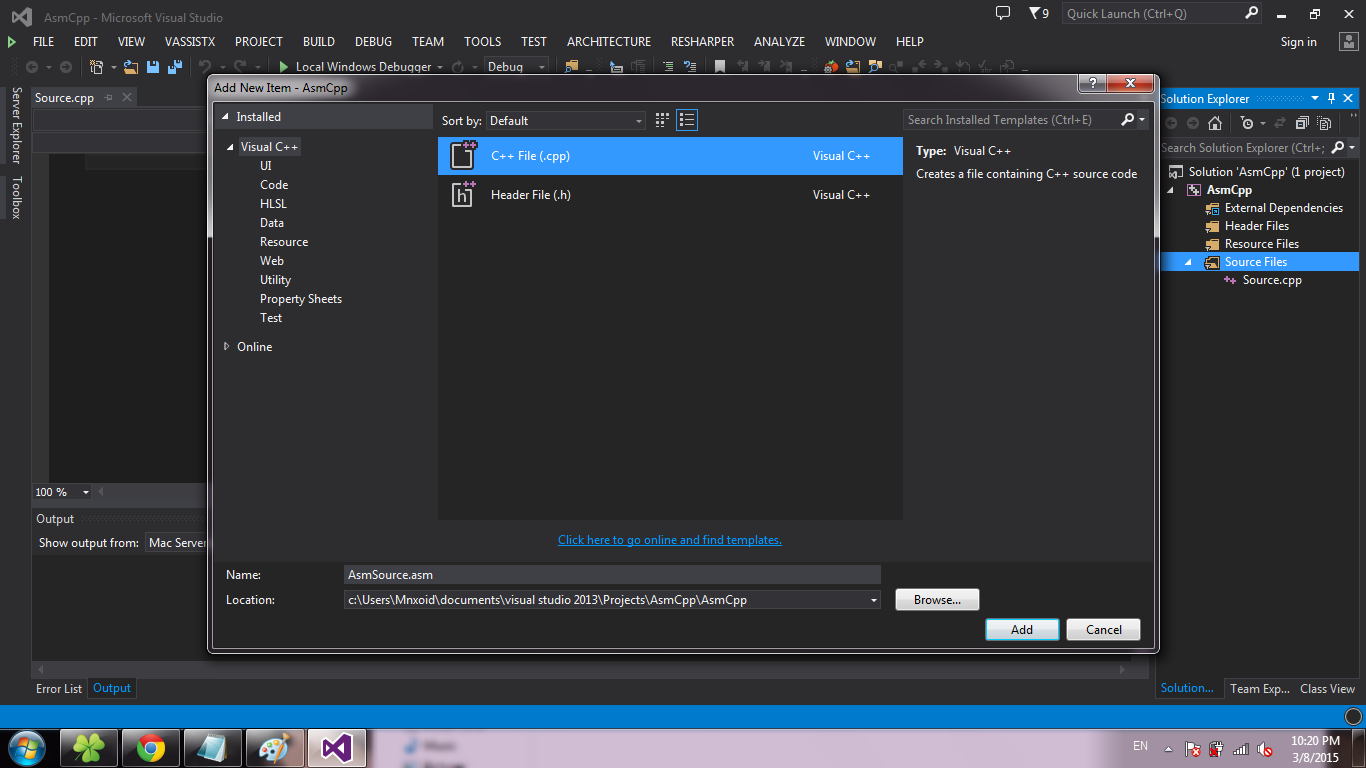The image size is (1366, 768).
Task: Open Google Chrome from the taskbar
Action: coord(151,748)
